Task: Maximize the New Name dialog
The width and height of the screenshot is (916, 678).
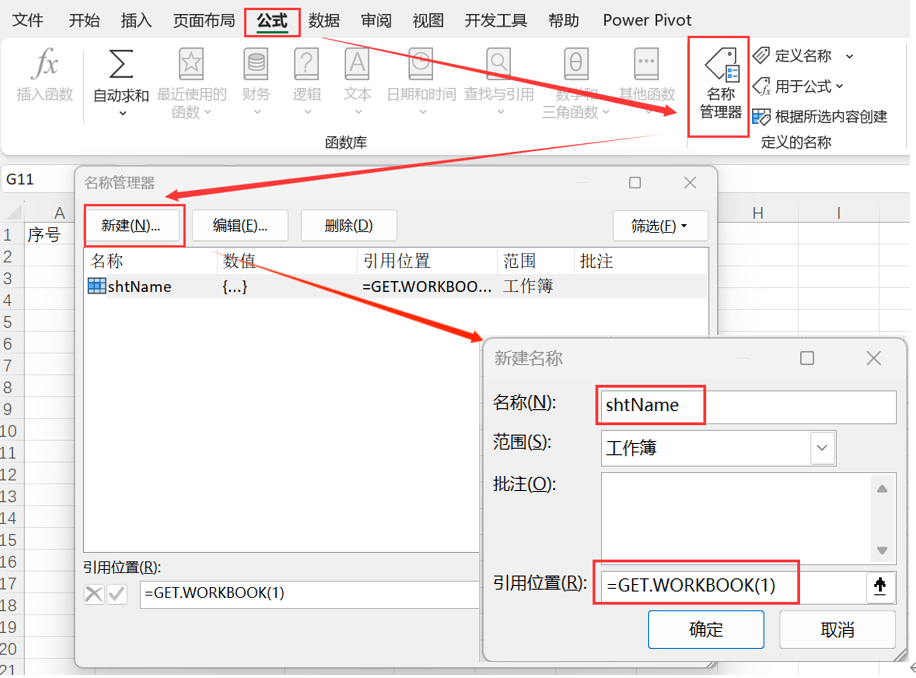Action: coord(807,358)
